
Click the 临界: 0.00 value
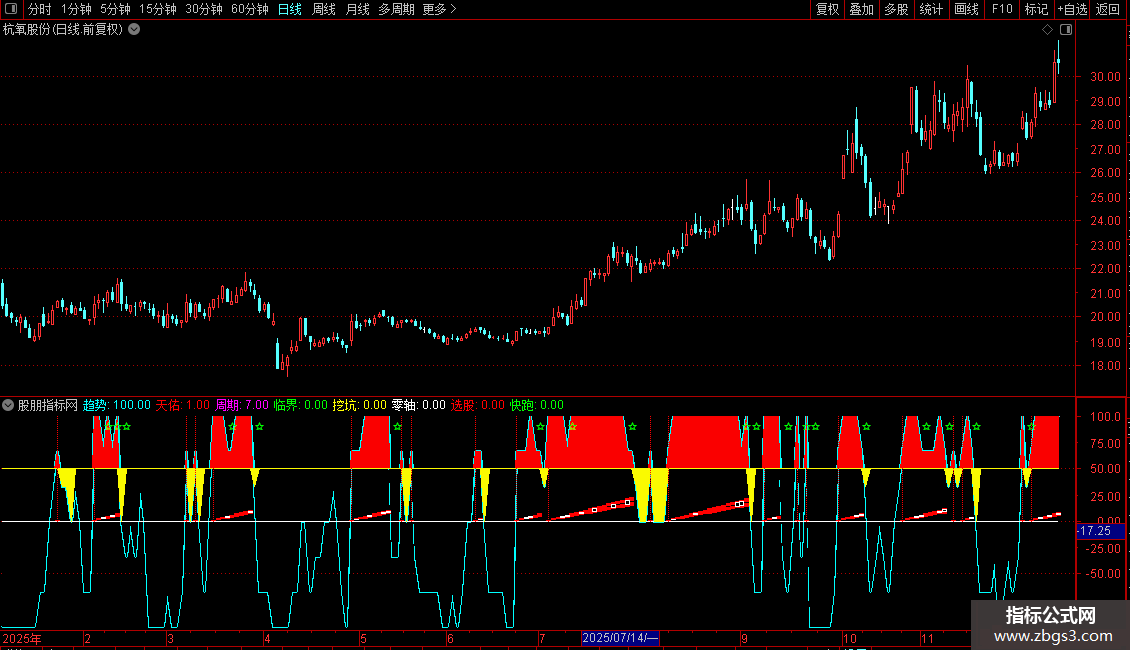(x=301, y=405)
